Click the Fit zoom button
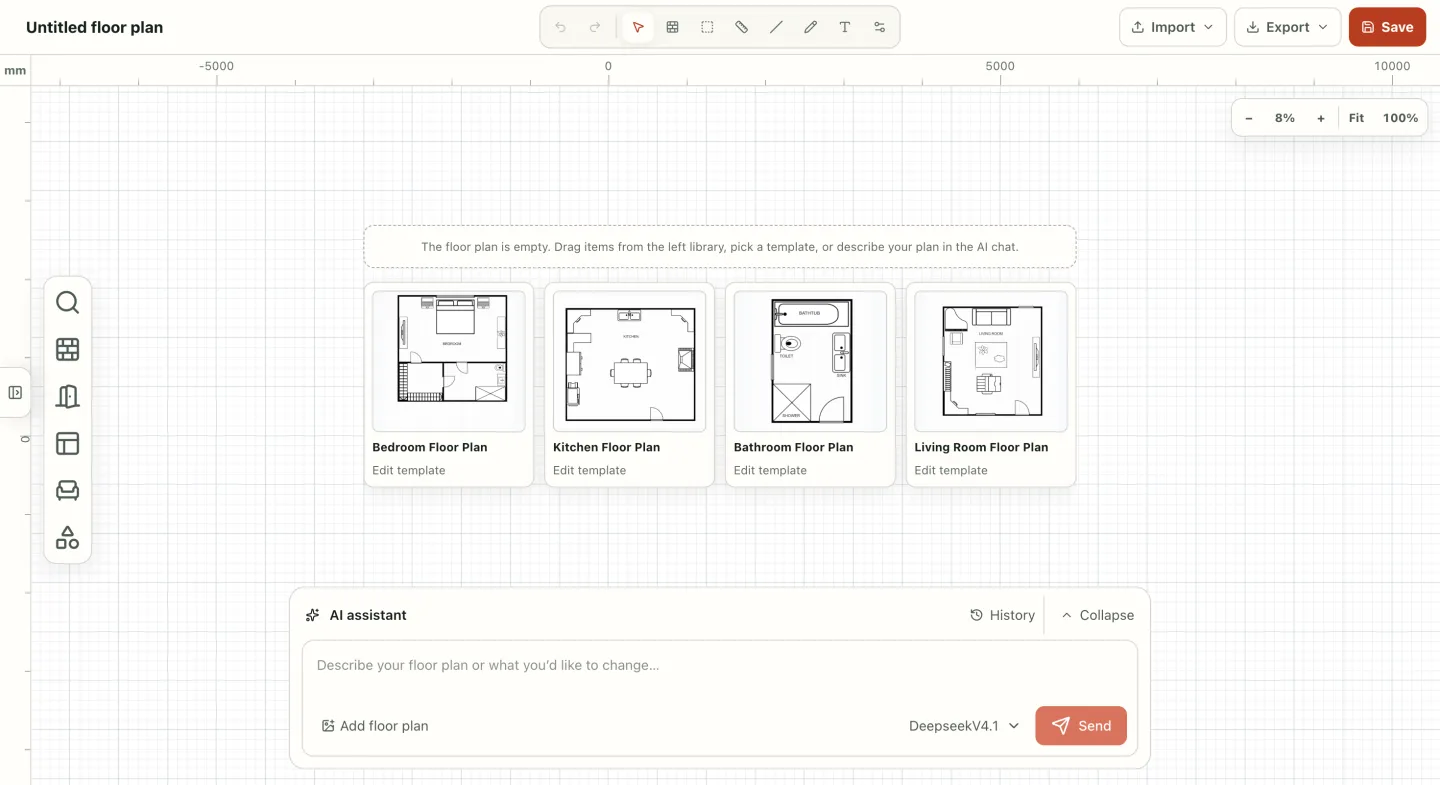1440x785 pixels. click(1356, 118)
